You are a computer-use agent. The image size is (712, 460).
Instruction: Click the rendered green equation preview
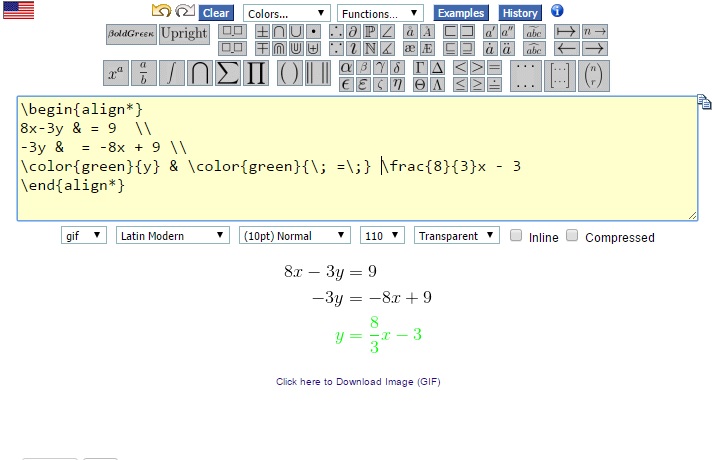(x=378, y=335)
